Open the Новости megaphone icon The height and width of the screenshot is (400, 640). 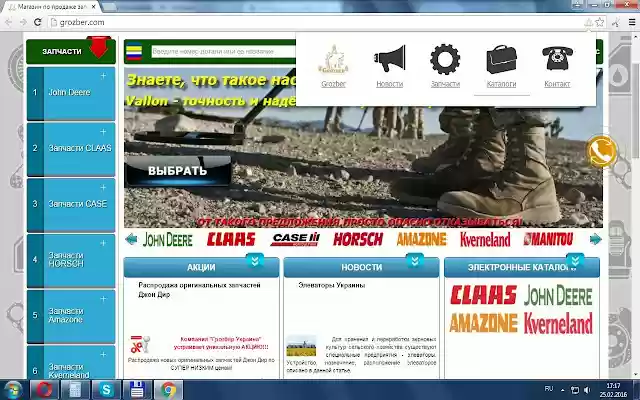point(390,60)
